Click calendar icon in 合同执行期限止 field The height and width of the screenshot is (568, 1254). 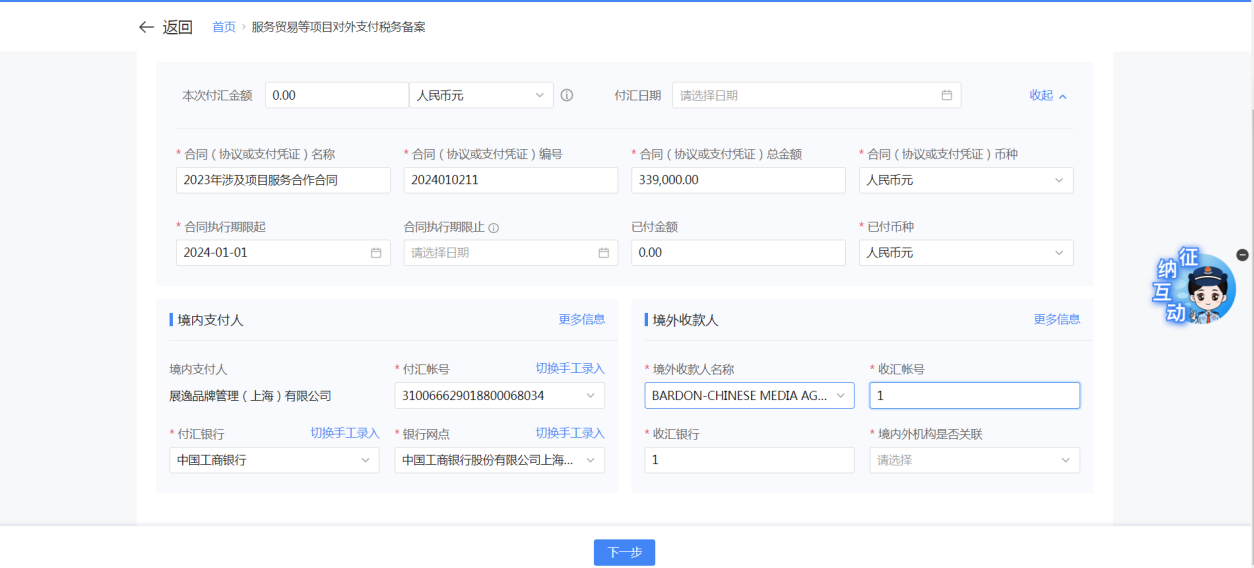tap(603, 253)
